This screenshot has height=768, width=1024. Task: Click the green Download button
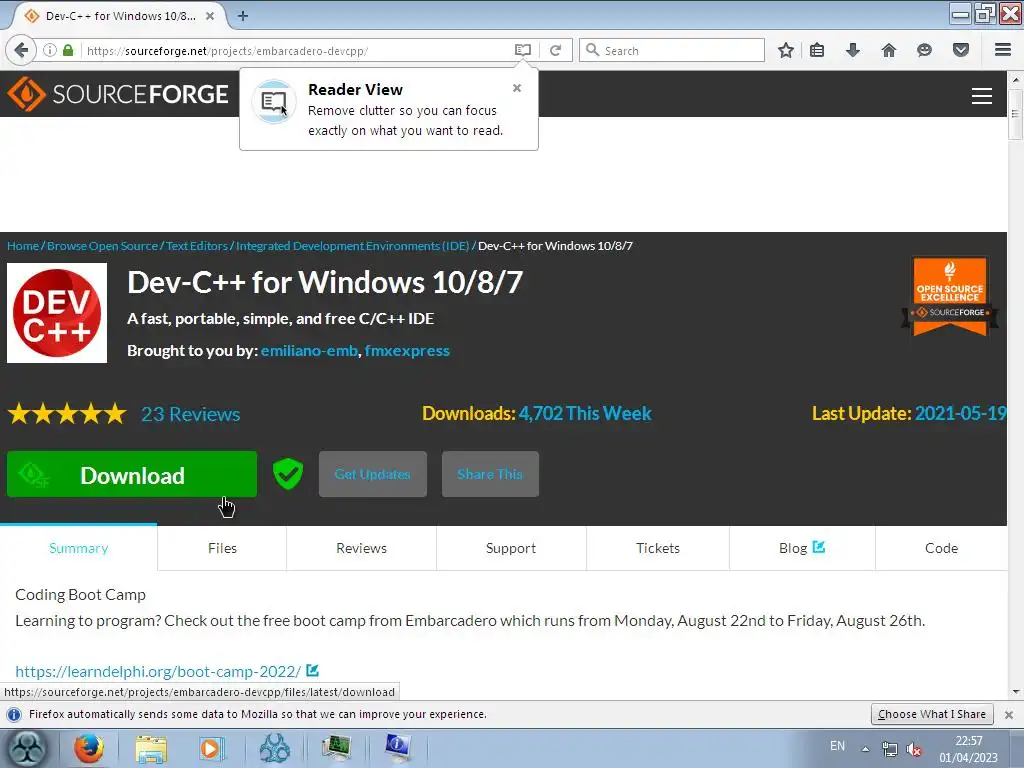tap(132, 474)
